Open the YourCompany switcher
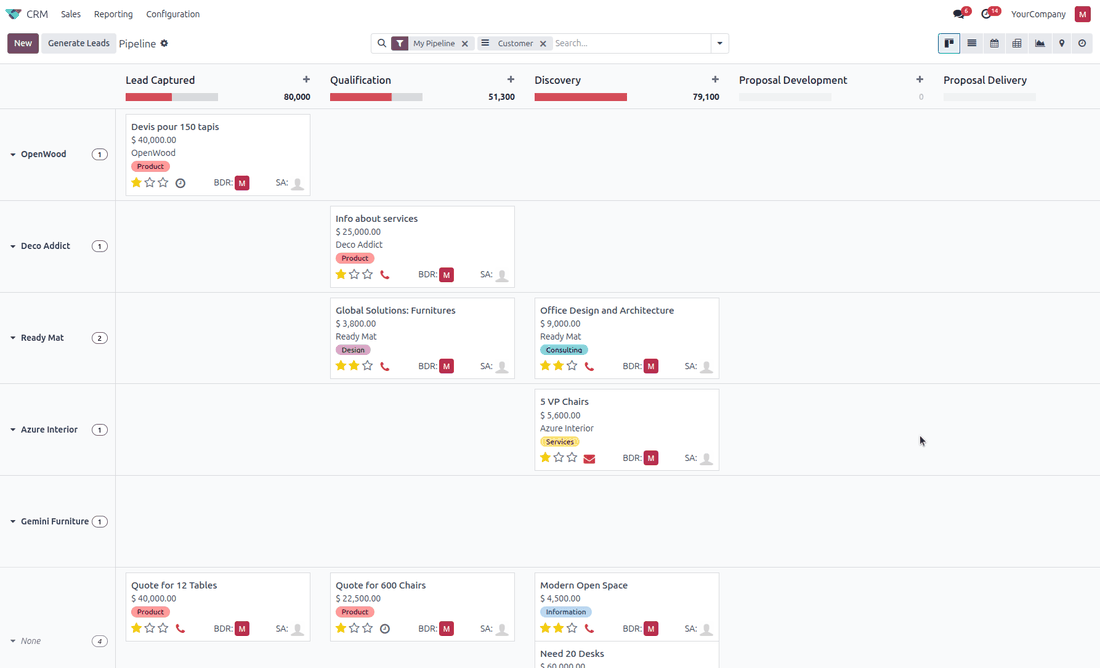Image resolution: width=1100 pixels, height=668 pixels. (x=1038, y=14)
